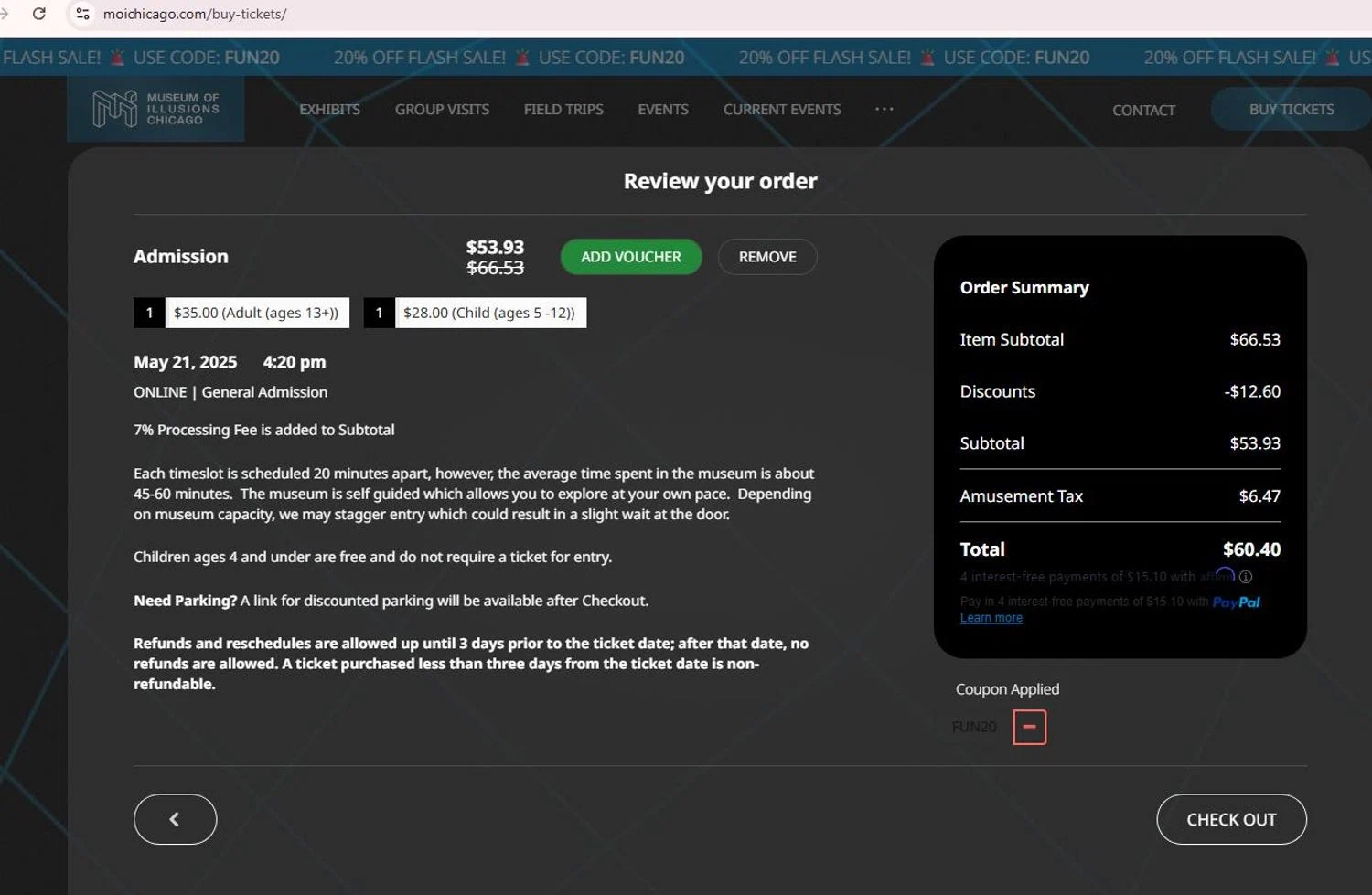Open the Museum of Illusions Chicago logo

[x=155, y=109]
